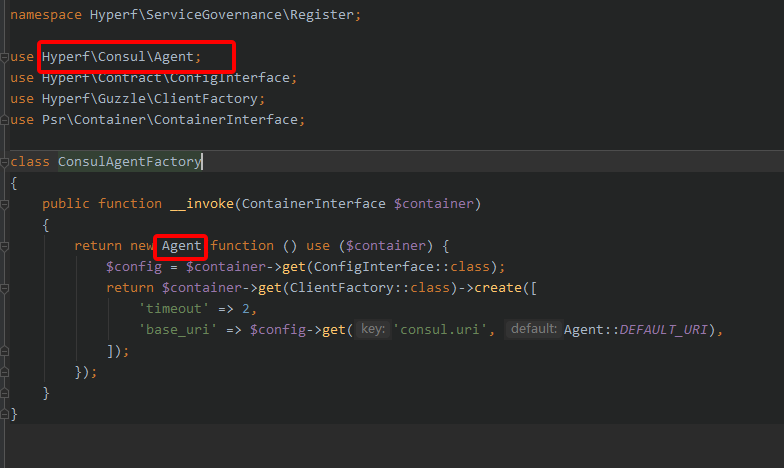The height and width of the screenshot is (468, 784).
Task: Click '$container' parameter in __invoke signature
Action: (x=434, y=204)
